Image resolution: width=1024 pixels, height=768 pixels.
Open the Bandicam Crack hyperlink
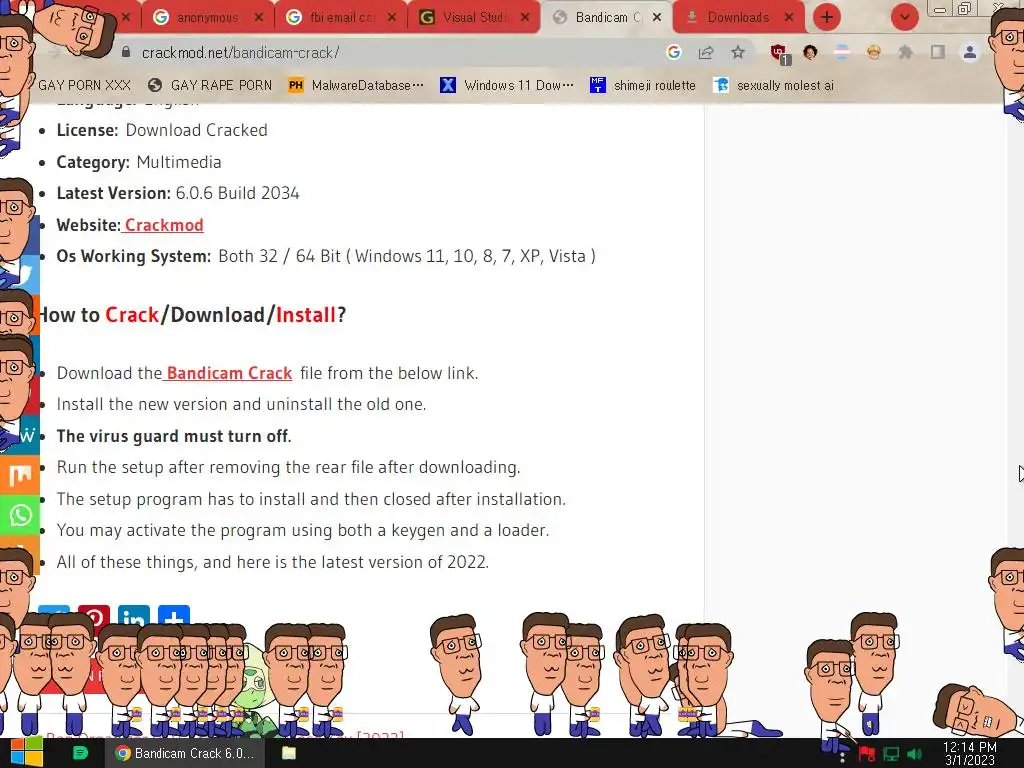229,373
